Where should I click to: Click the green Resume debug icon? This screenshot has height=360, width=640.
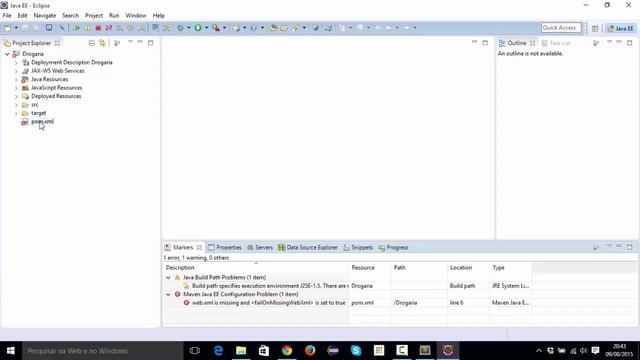(76, 28)
